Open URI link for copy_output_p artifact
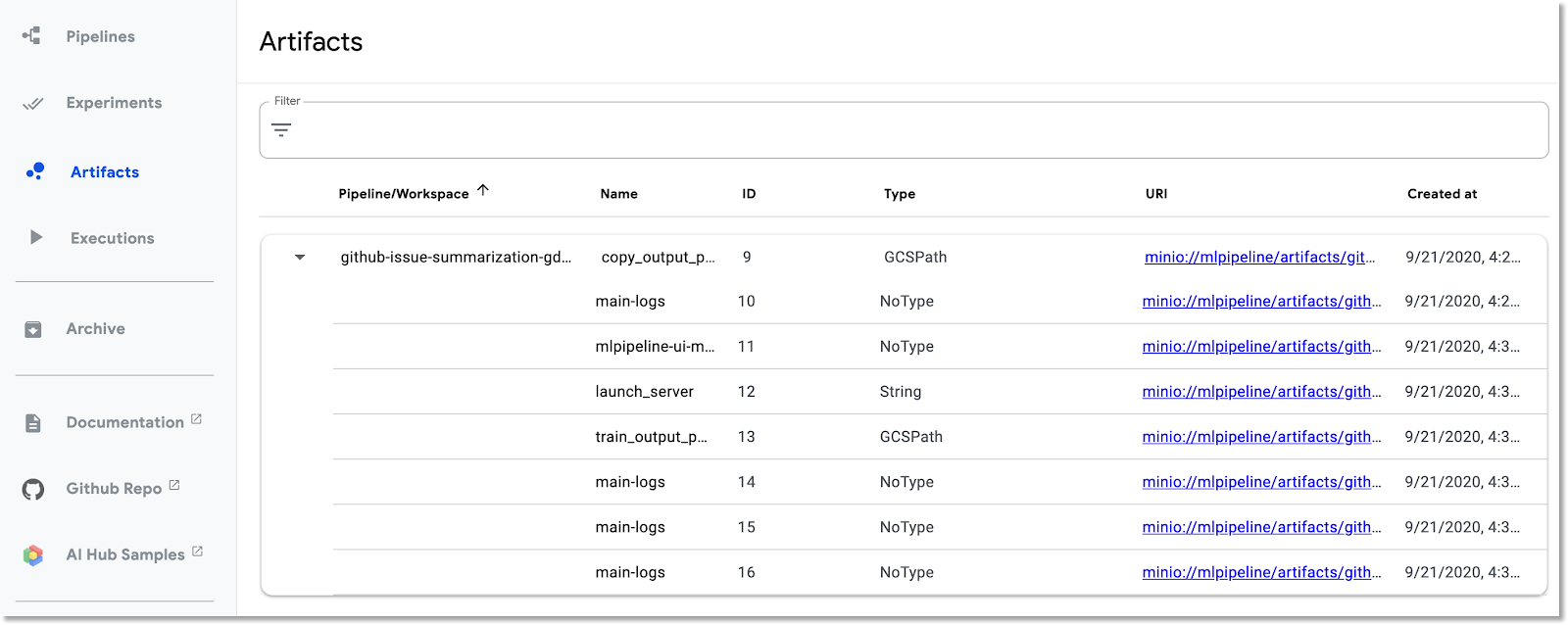This screenshot has height=625, width=1568. 1259,258
